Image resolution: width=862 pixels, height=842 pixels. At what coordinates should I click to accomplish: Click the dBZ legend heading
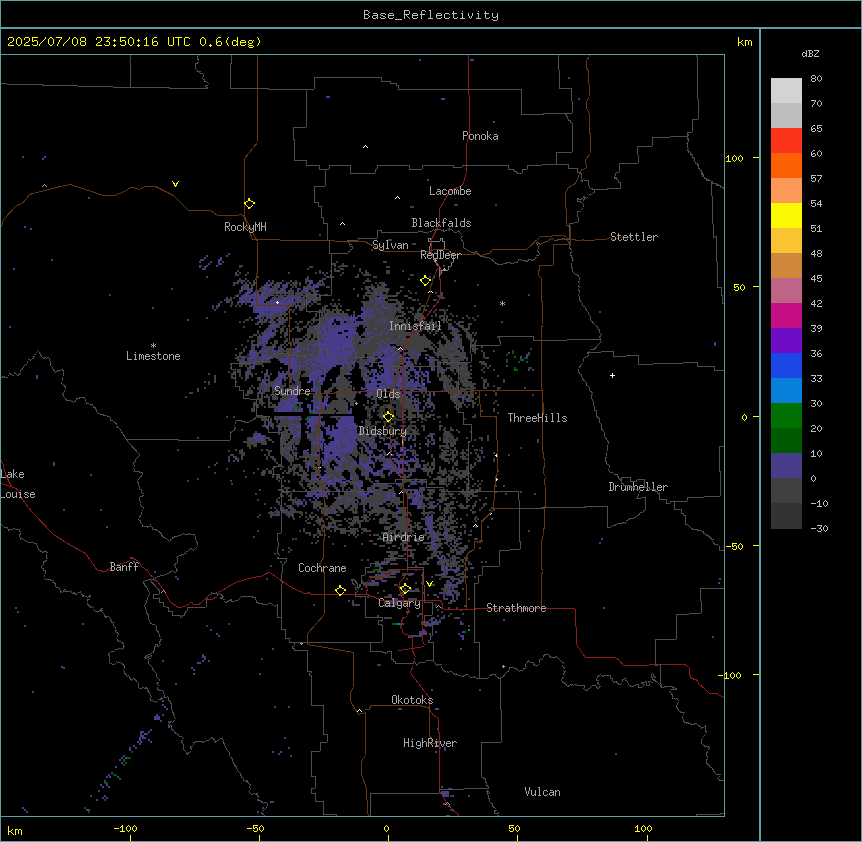tap(810, 53)
